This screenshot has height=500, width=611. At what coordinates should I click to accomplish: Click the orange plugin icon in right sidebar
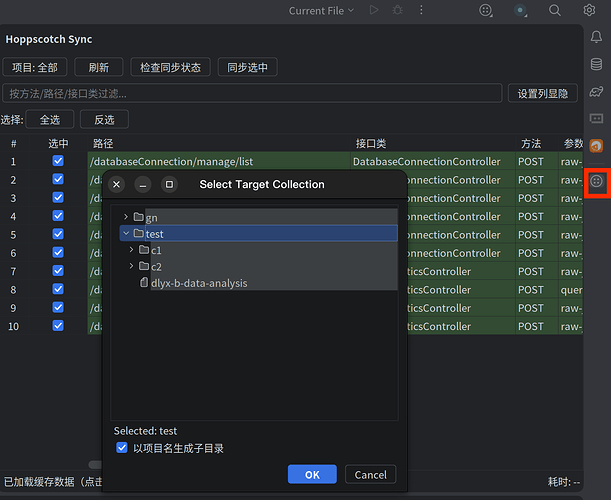[596, 146]
